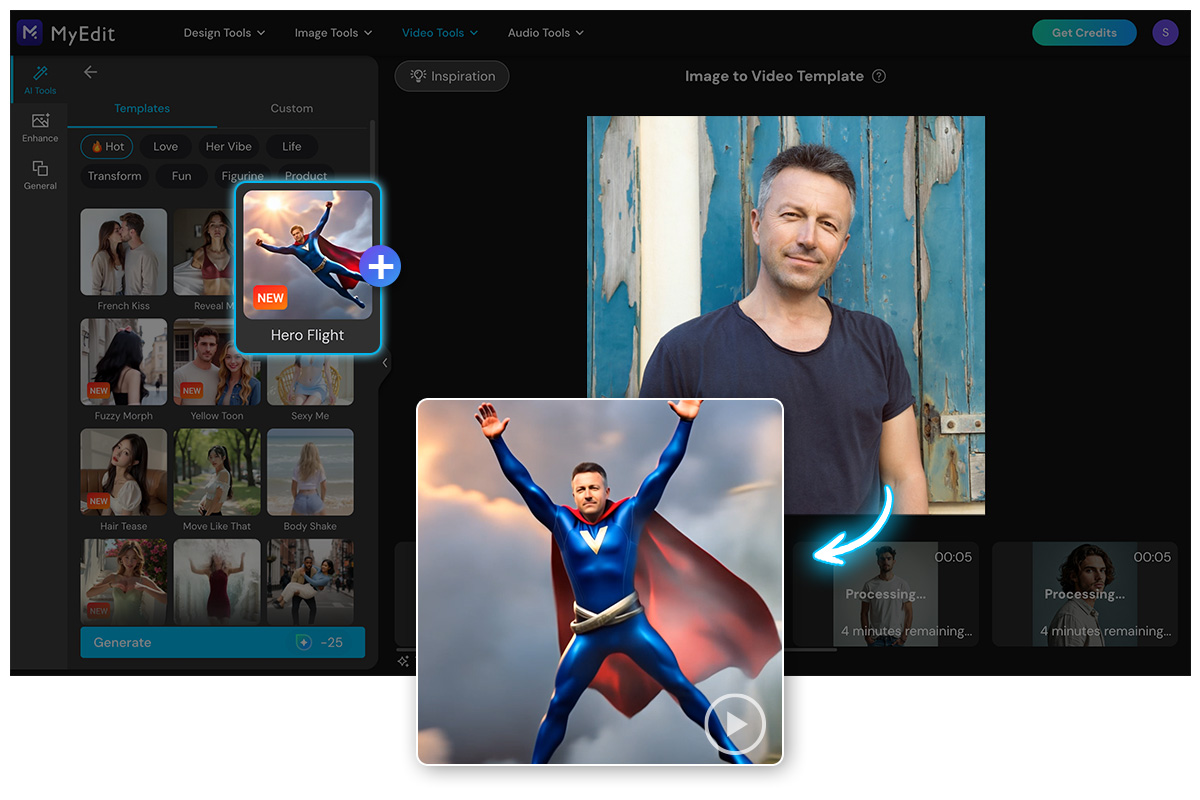Switch to the Custom tab
The height and width of the screenshot is (800, 1200).
291,108
